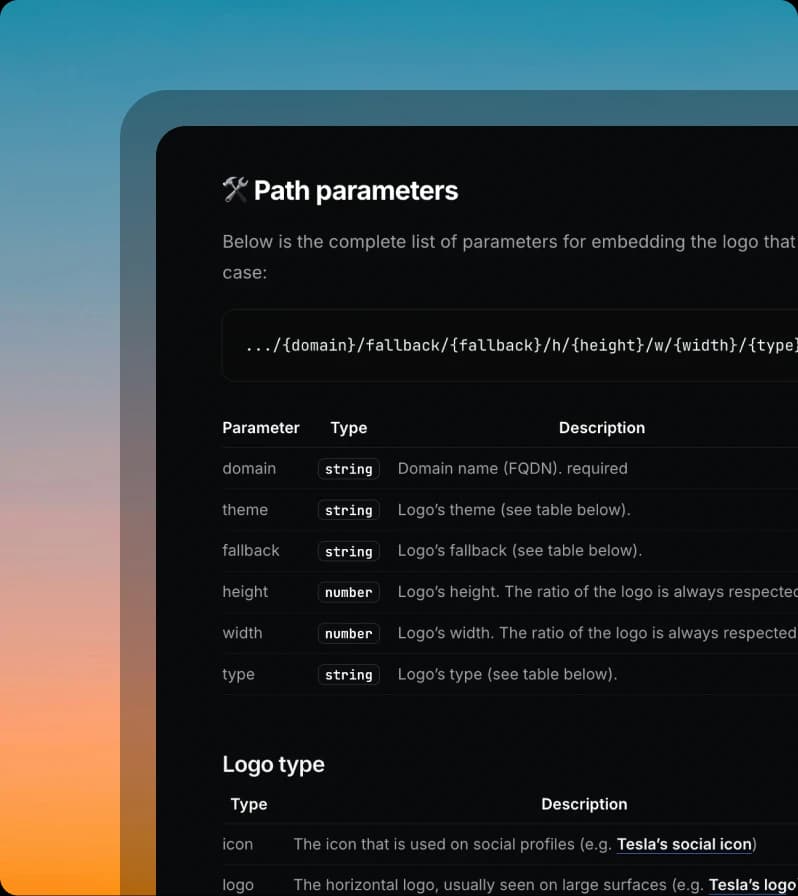Click the number badge in the height row
This screenshot has width=798, height=896.
(x=349, y=593)
